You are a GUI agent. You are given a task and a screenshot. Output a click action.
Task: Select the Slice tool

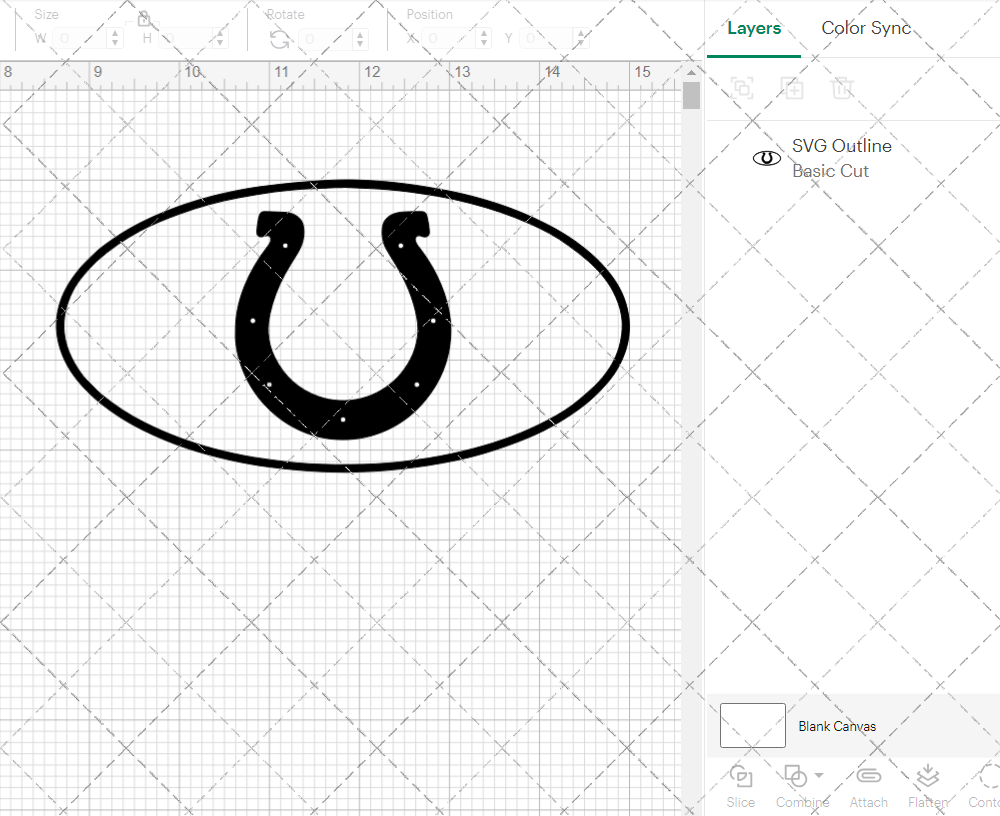tap(740, 785)
